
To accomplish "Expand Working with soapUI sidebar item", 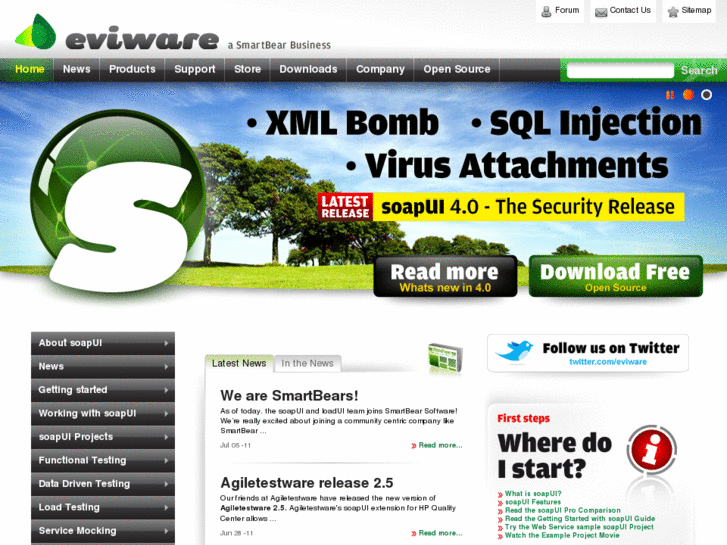I will 103,413.
